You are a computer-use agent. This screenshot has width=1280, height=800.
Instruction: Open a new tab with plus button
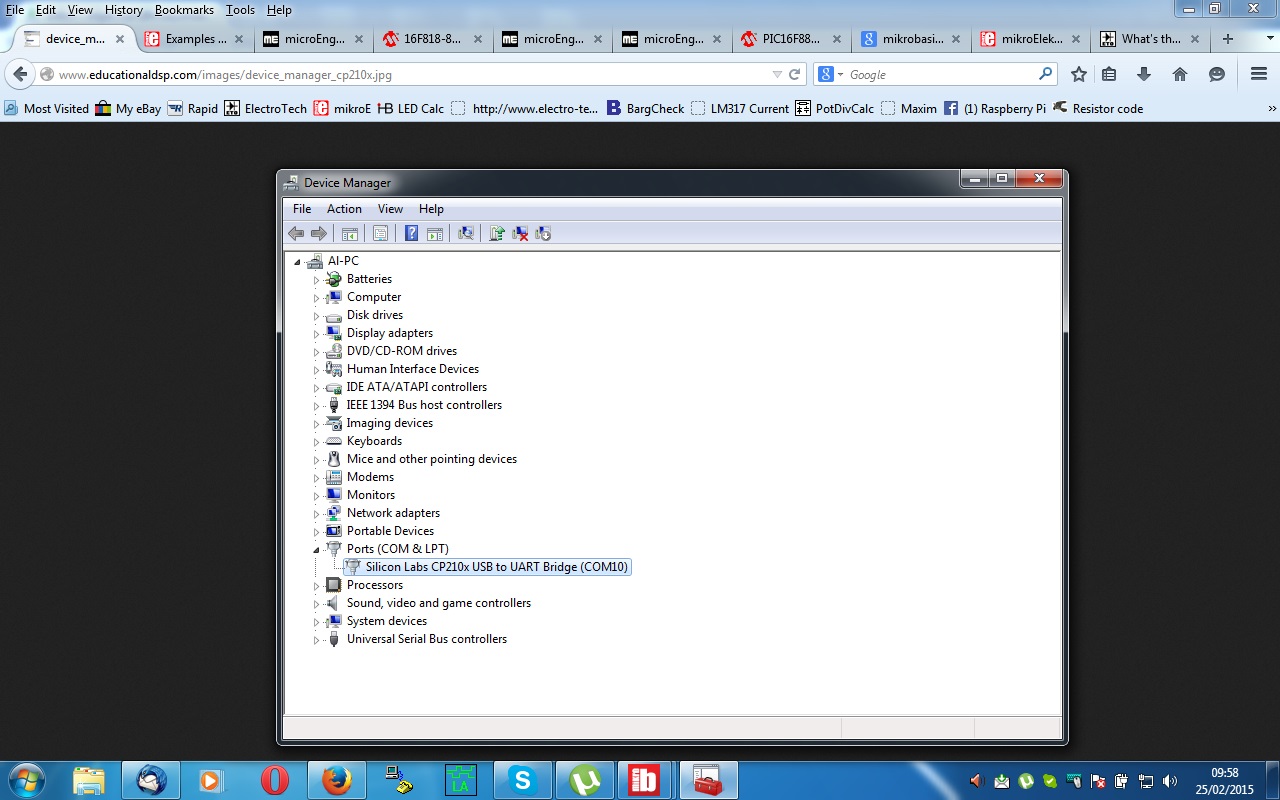1228,39
